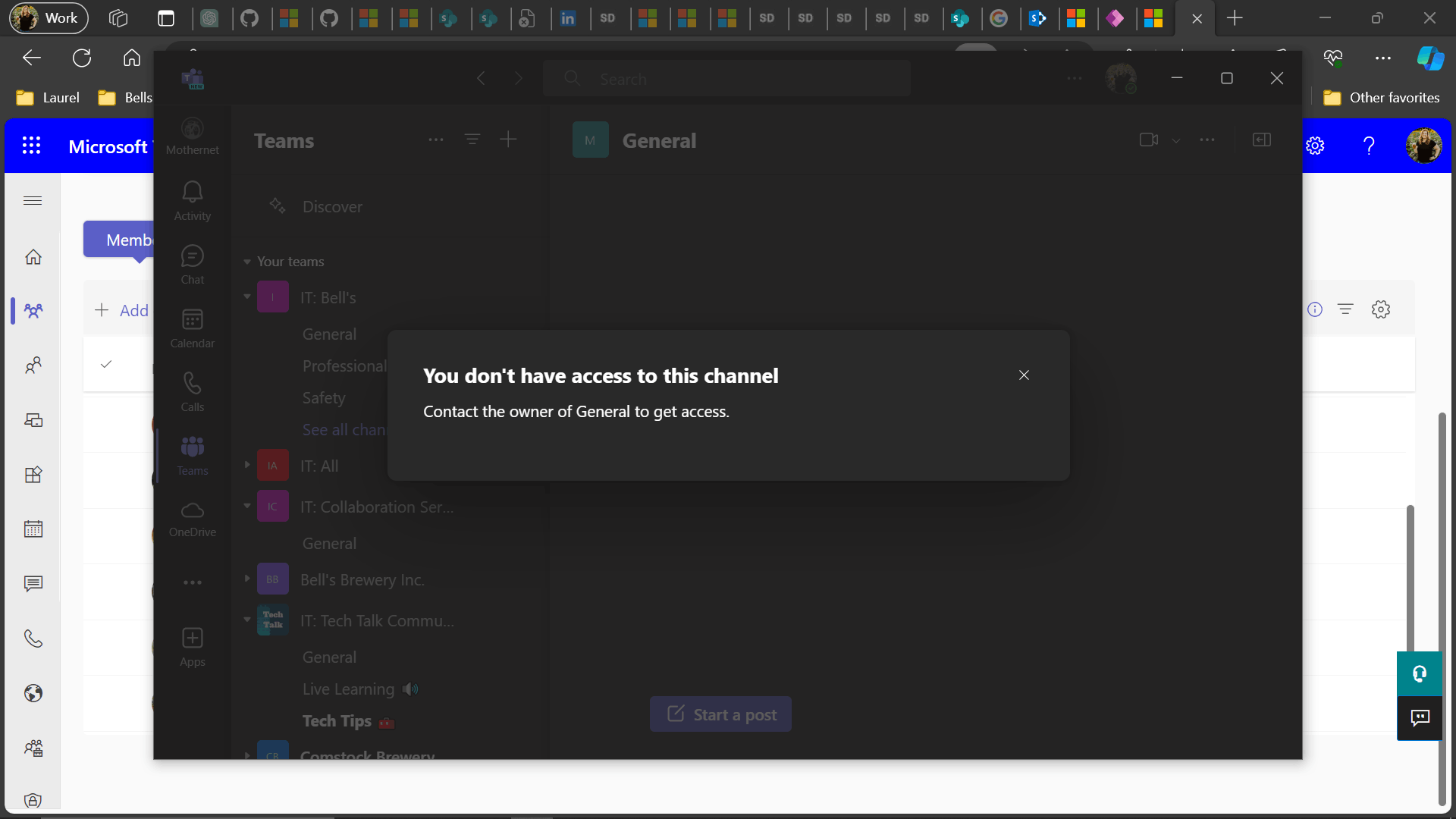1456x819 pixels.
Task: Collapse the Your teams section
Action: (247, 262)
